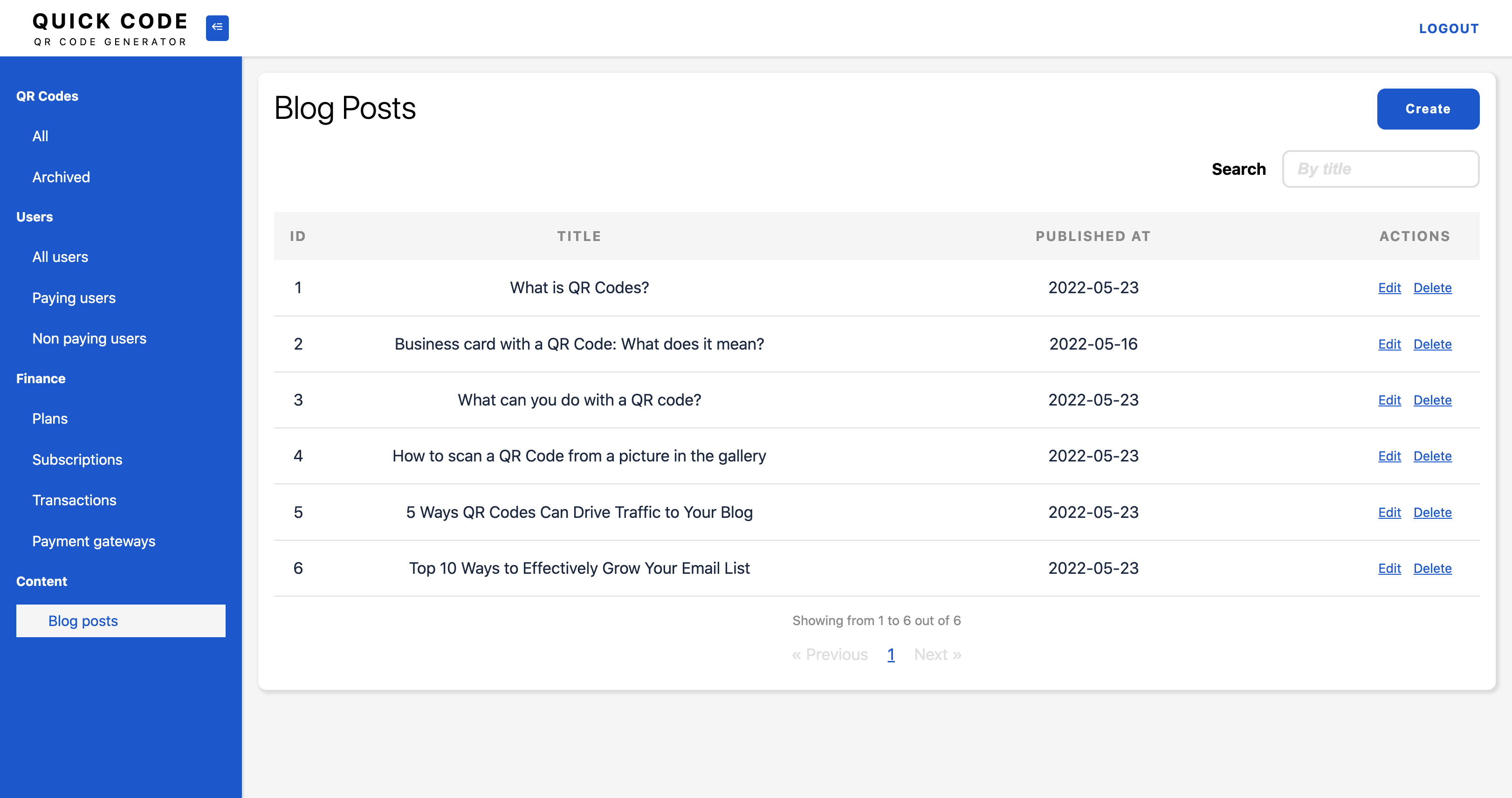The height and width of the screenshot is (798, 1512).
Task: Open the Transactions page
Action: [75, 500]
